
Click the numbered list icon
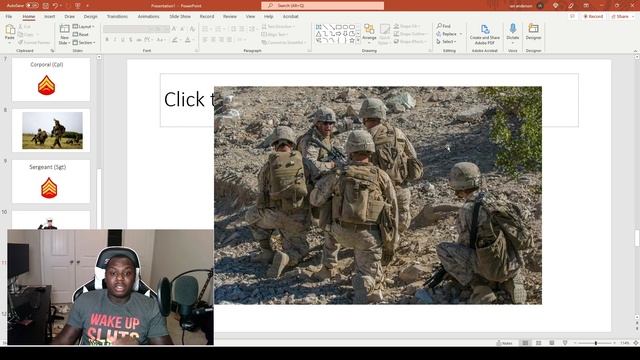pos(219,29)
